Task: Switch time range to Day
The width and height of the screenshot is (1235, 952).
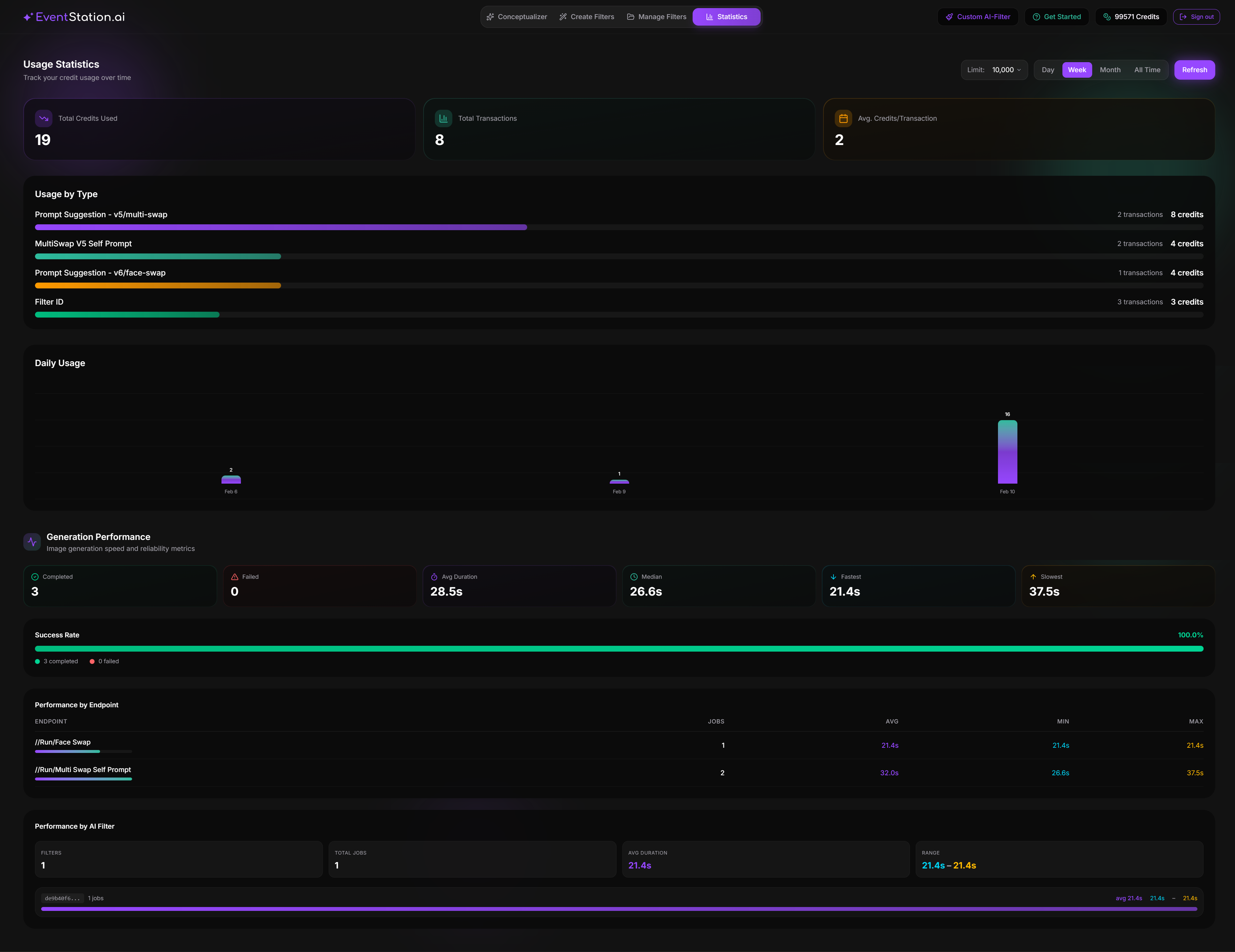Action: point(1047,70)
